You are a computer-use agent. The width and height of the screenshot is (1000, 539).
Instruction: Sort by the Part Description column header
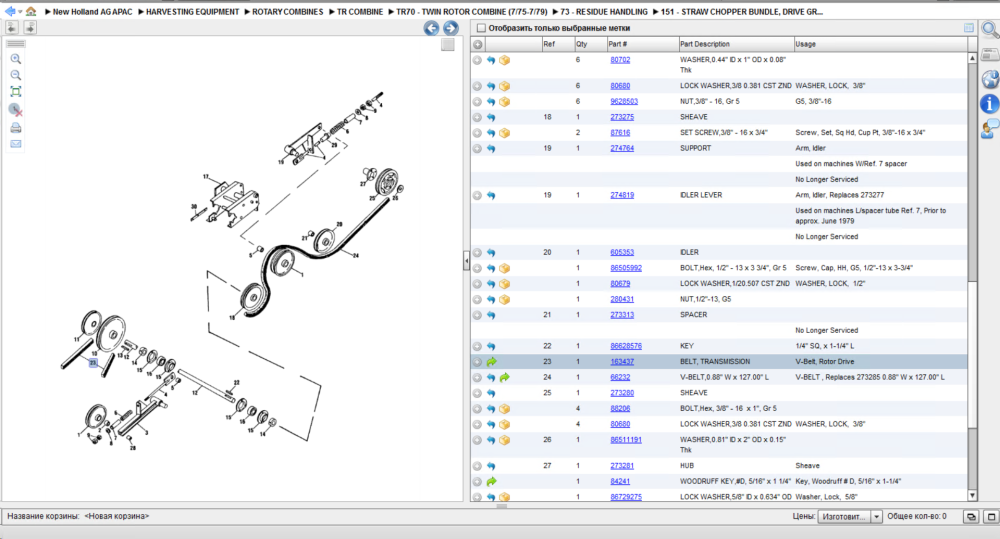[735, 44]
